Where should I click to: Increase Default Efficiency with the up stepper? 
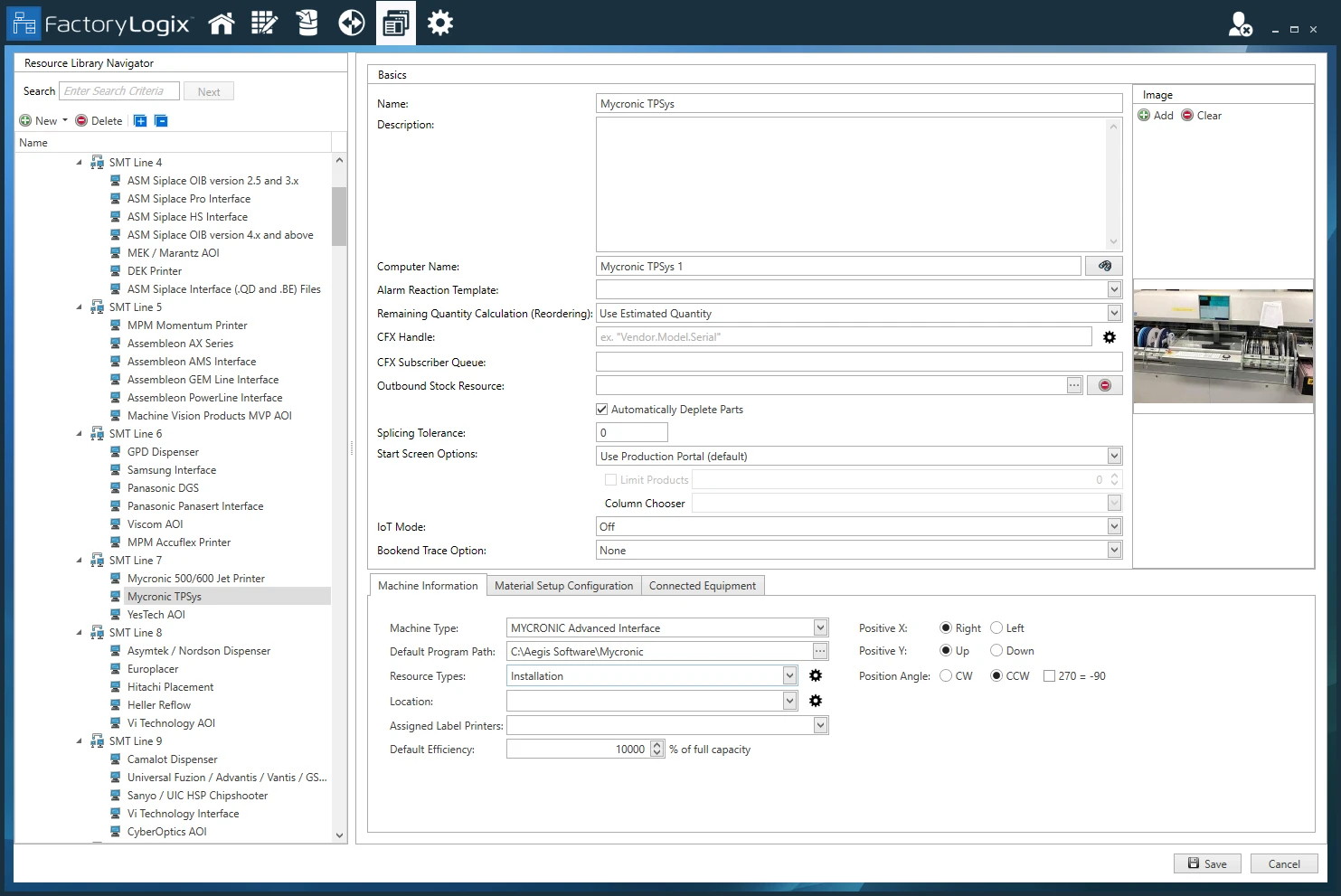(x=657, y=744)
